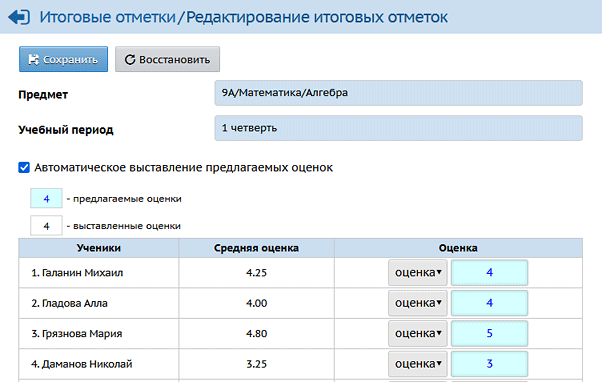Image resolution: width=602 pixels, height=382 pixels.
Task: Open оценка dropdown for Галанин Михаил
Action: tap(418, 273)
